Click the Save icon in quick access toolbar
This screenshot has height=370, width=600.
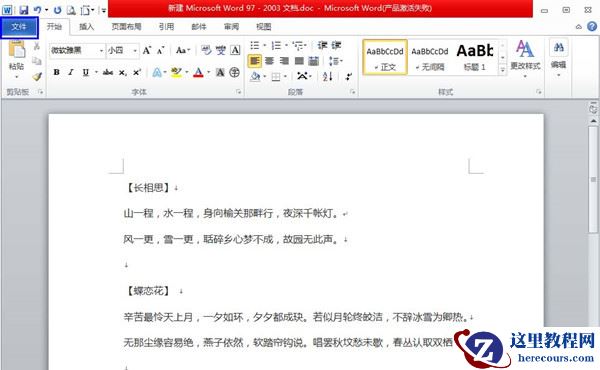24,10
